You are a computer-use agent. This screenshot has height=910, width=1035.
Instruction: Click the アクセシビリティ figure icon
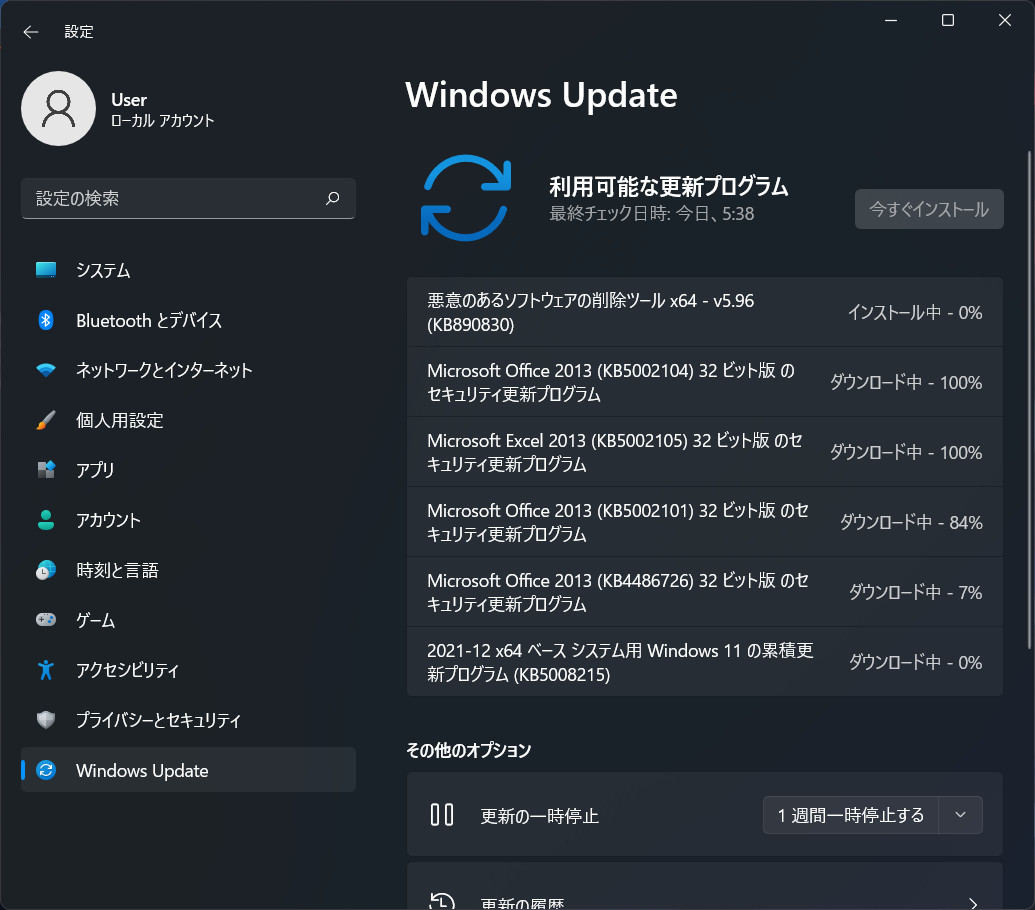(x=46, y=670)
